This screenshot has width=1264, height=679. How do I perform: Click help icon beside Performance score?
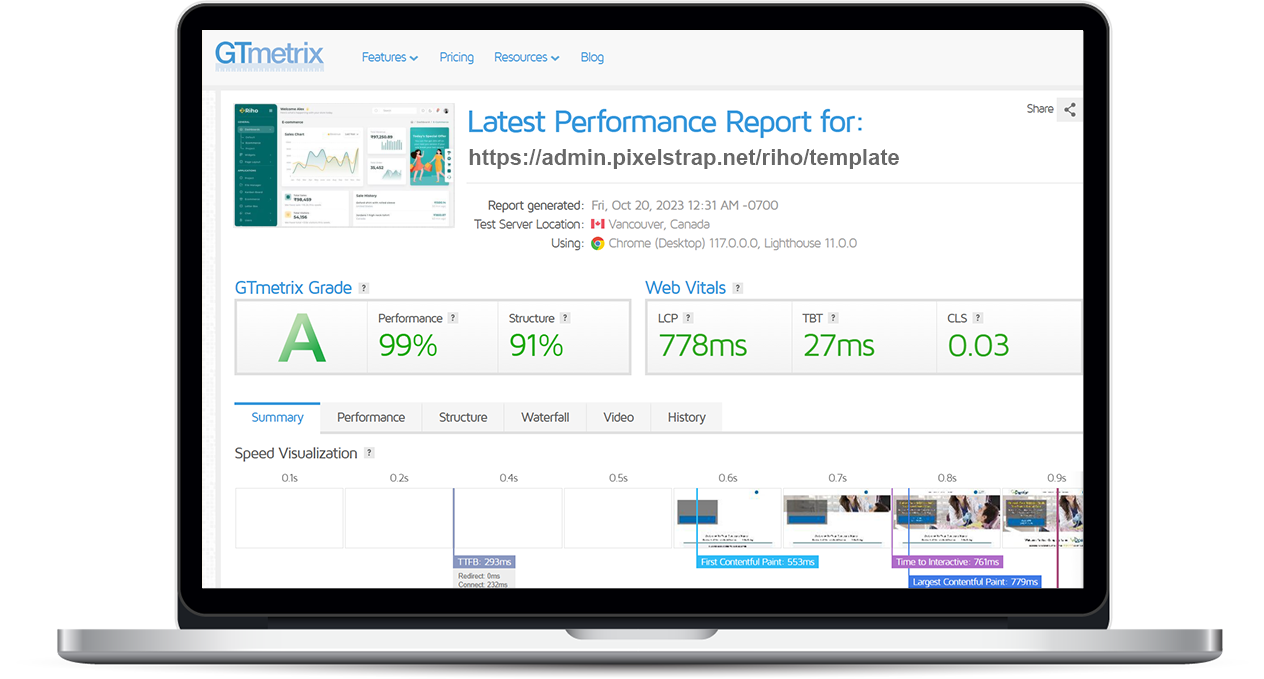click(x=452, y=318)
